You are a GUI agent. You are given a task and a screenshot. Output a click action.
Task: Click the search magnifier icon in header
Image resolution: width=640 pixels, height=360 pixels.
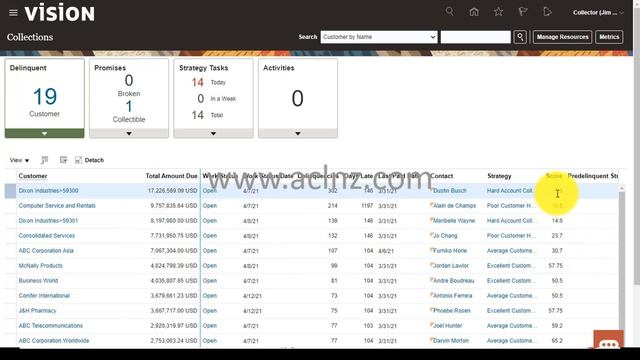449,12
